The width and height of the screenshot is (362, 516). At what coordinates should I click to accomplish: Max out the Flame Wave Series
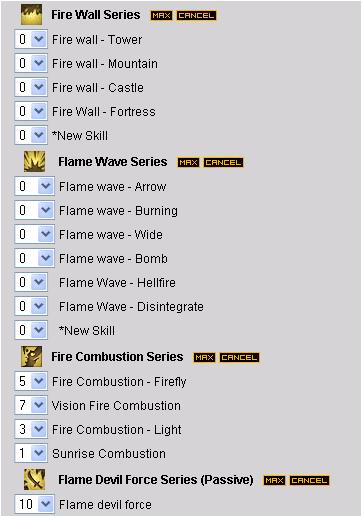(188, 162)
